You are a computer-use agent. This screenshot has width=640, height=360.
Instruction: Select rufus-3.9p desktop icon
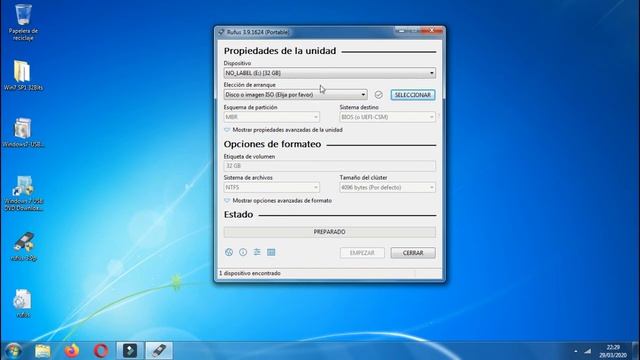coord(23,247)
